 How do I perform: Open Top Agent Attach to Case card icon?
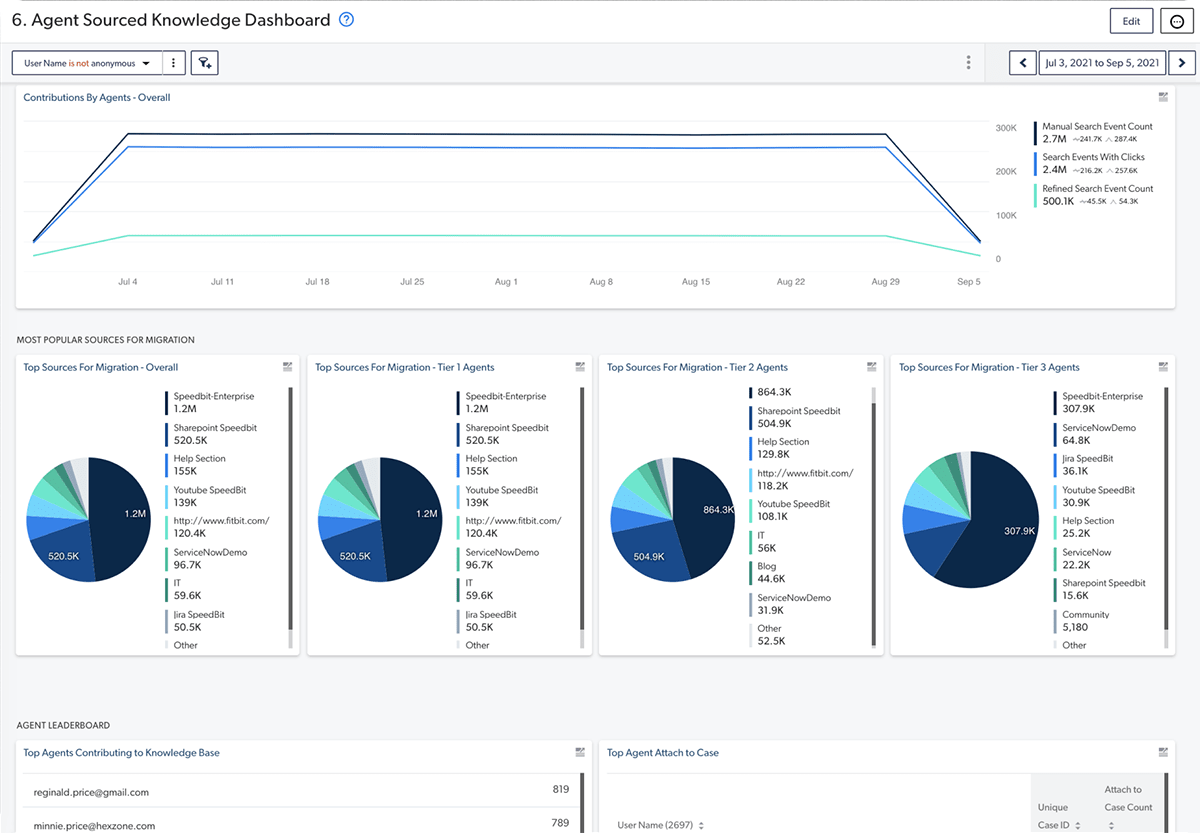pyautogui.click(x=1163, y=752)
